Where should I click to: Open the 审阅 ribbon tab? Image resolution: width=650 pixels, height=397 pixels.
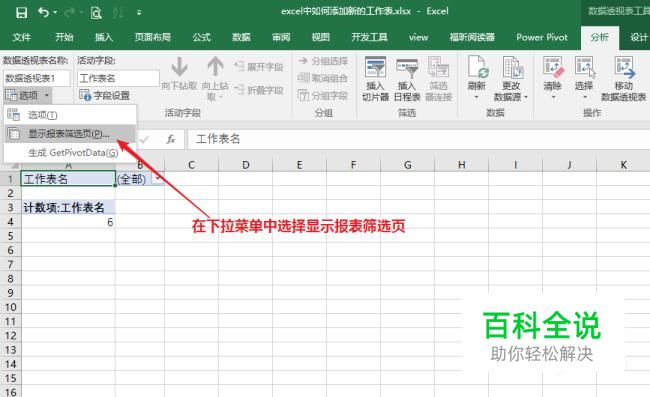point(281,37)
